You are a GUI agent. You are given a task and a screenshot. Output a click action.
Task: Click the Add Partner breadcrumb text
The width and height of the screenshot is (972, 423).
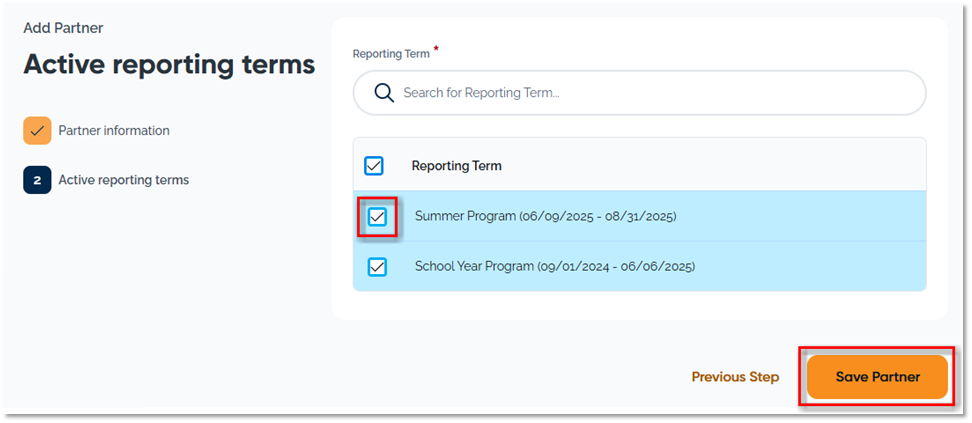pyautogui.click(x=63, y=28)
